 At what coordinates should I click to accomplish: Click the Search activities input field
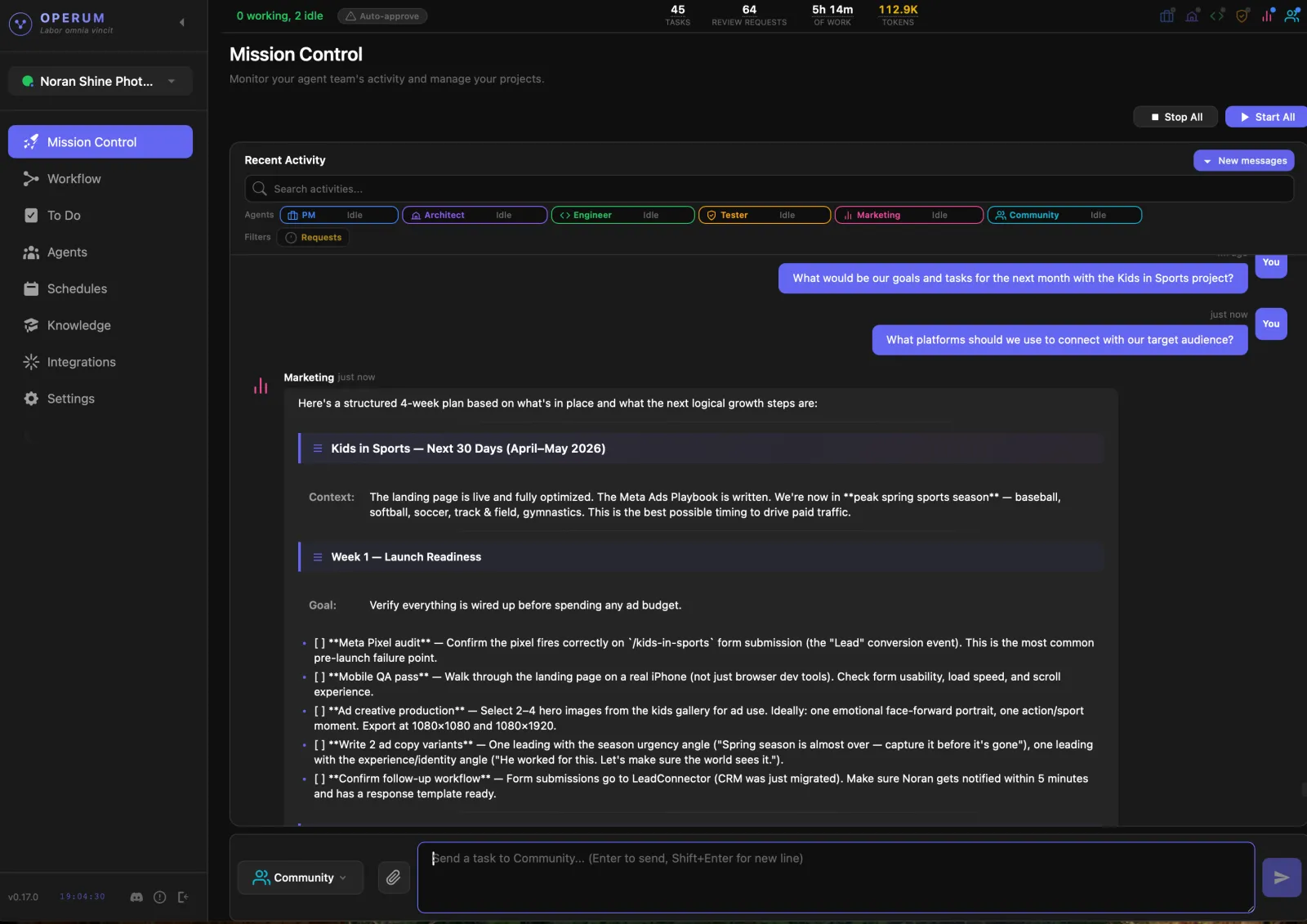point(572,189)
